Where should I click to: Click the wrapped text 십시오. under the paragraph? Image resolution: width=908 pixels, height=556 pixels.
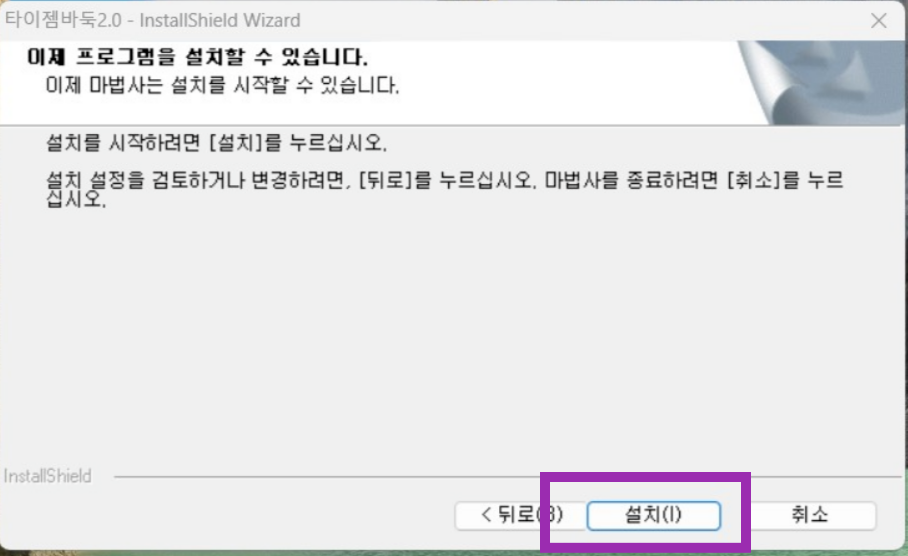click(x=76, y=199)
